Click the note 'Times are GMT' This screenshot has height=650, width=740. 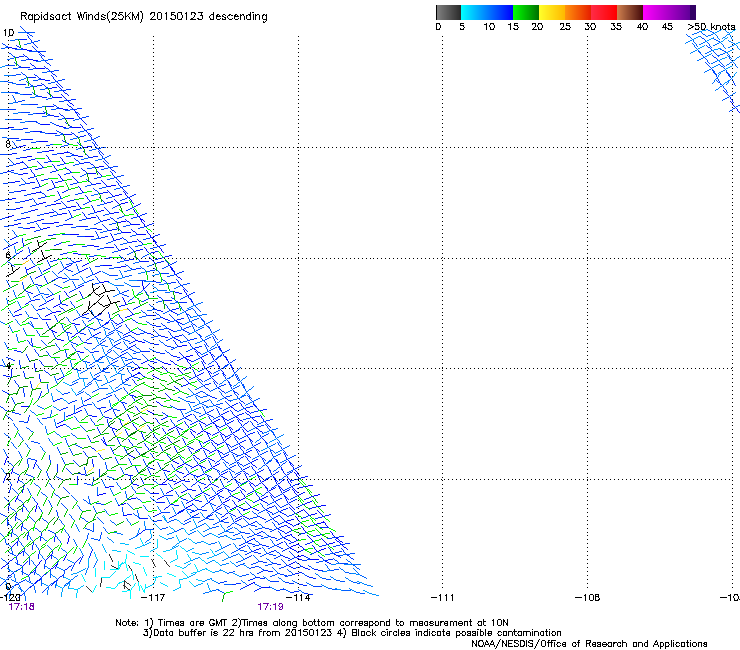pos(193,623)
